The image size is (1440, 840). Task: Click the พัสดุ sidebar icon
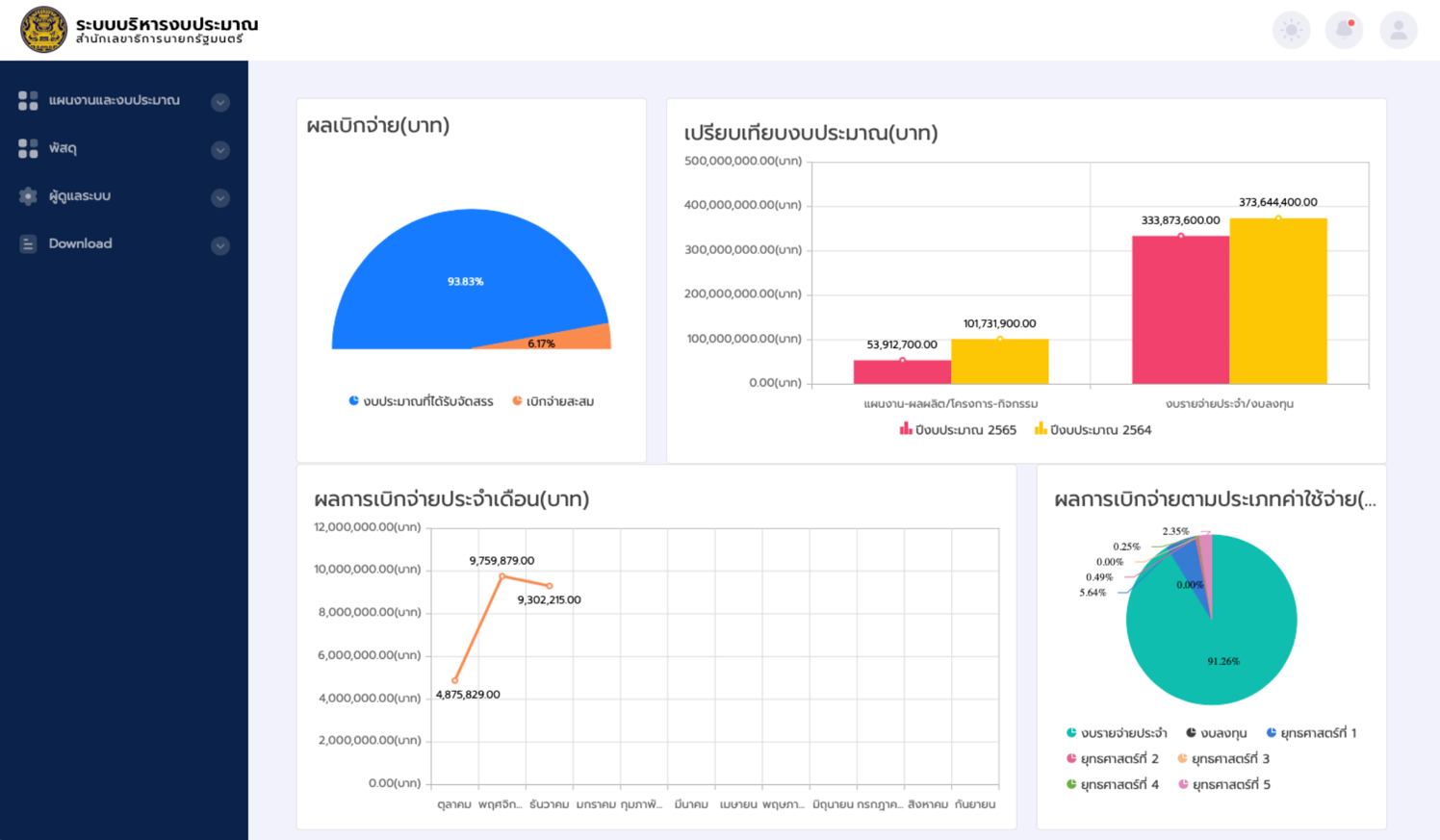(x=28, y=148)
